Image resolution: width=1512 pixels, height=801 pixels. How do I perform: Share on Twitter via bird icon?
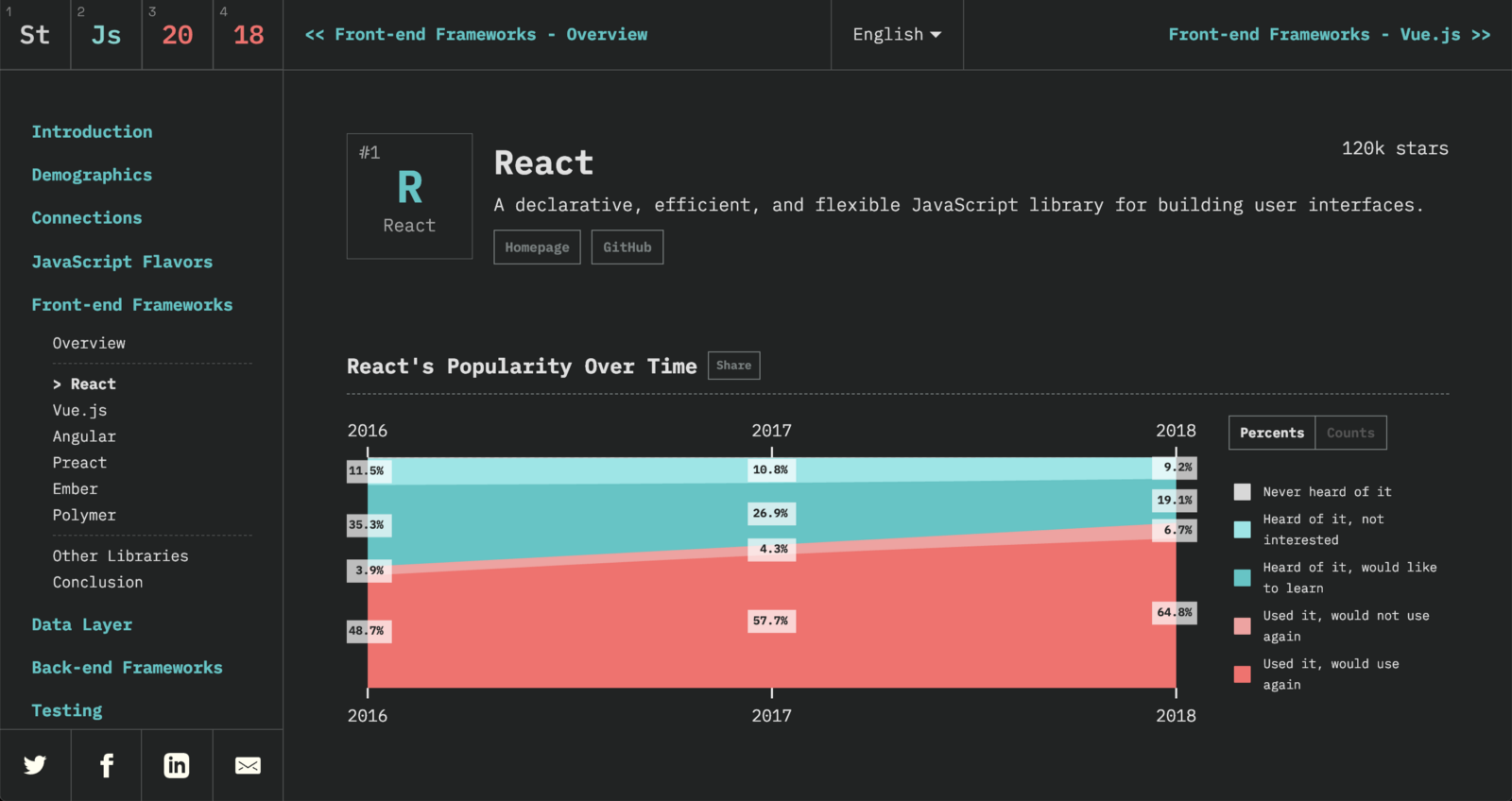35,765
